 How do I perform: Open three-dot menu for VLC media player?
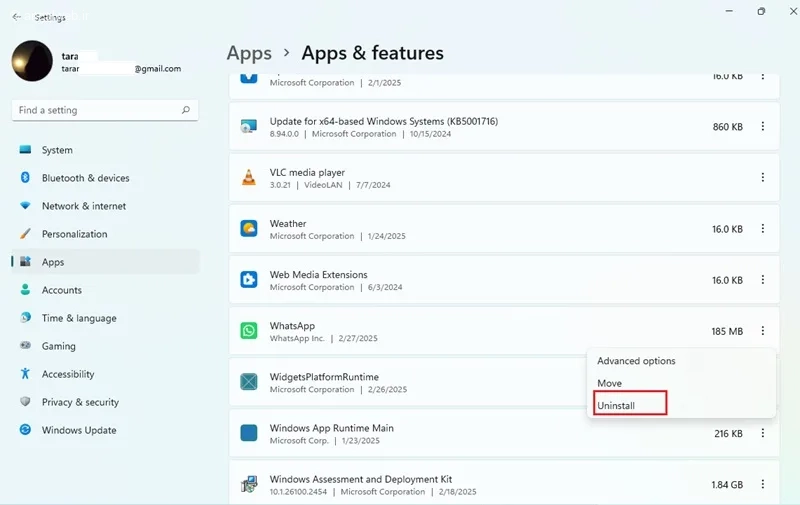click(x=763, y=177)
